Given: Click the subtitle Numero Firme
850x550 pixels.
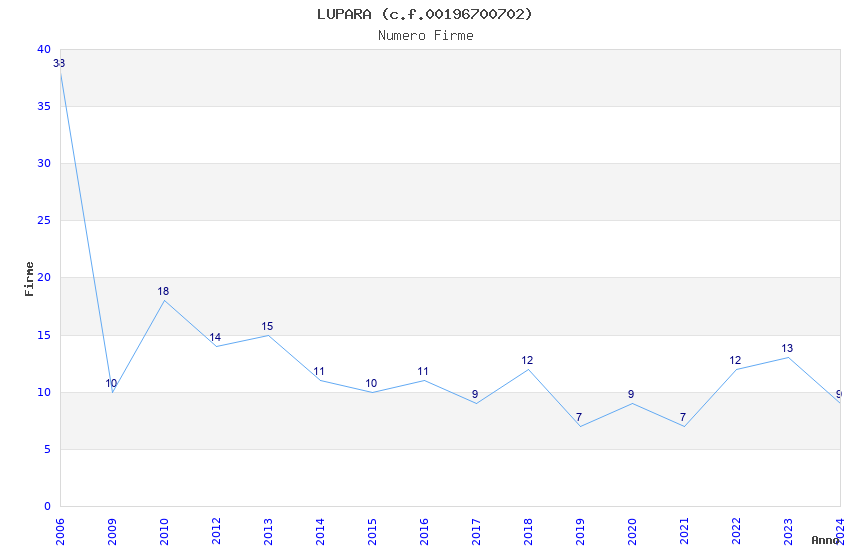Looking at the screenshot, I should click(x=426, y=35).
